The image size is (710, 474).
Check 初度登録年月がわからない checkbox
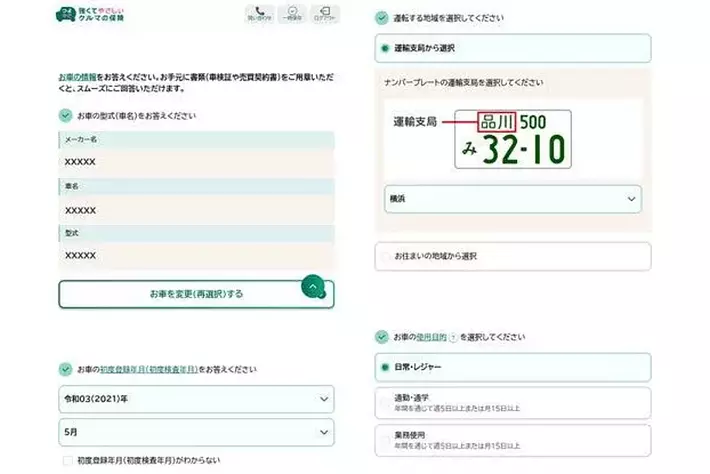[66, 461]
